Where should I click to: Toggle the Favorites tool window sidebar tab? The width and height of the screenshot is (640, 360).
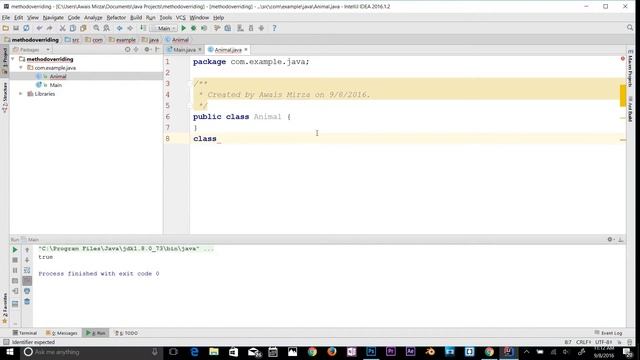[x=4, y=309]
